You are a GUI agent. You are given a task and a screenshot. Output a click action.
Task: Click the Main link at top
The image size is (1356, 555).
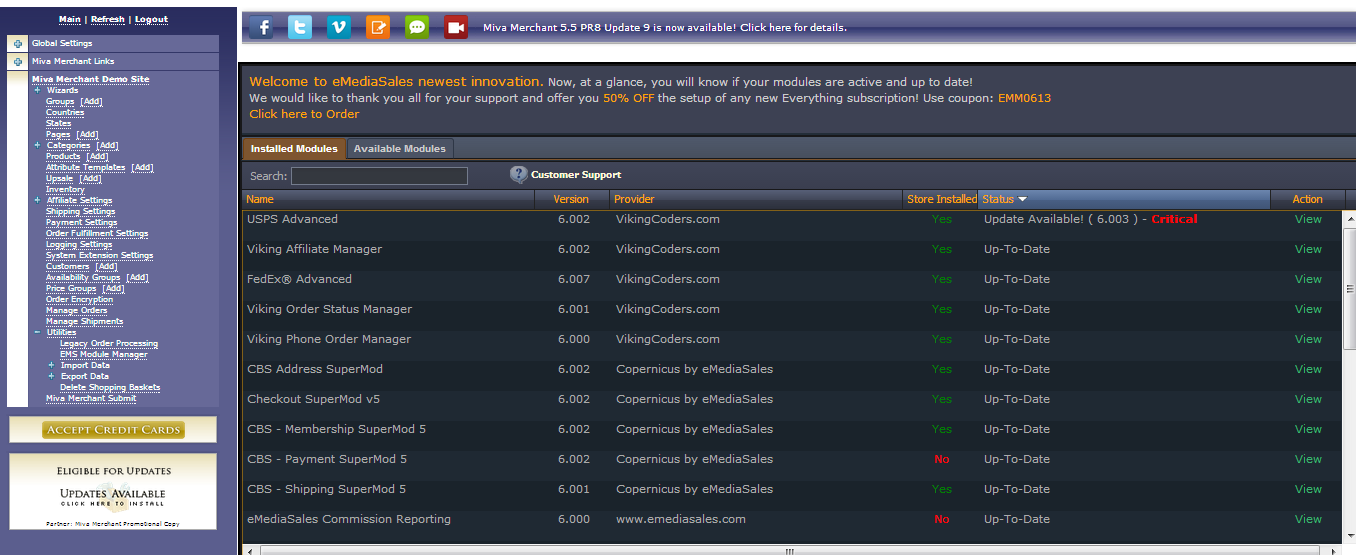pos(70,19)
